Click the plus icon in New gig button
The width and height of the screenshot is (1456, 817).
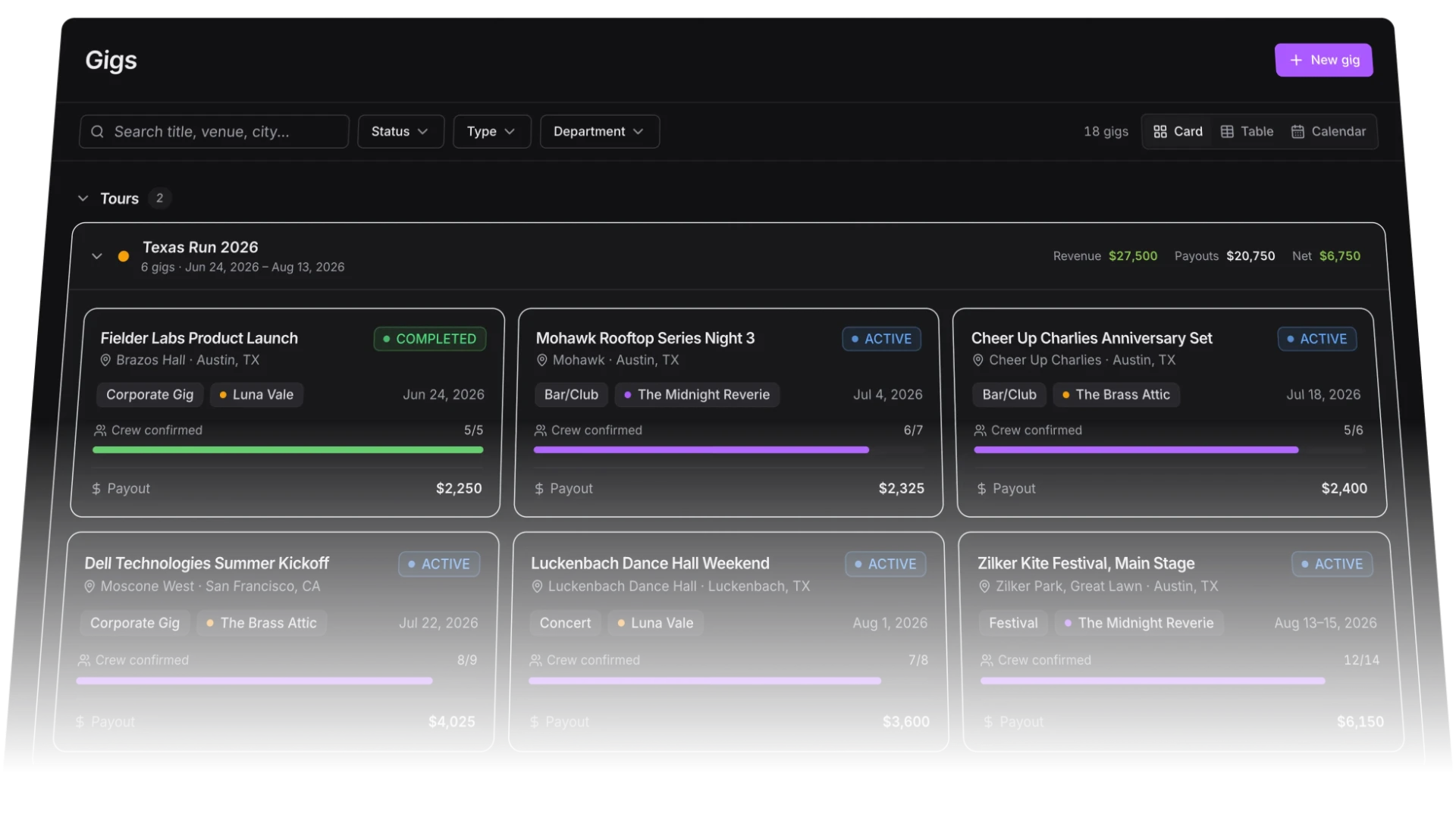click(1296, 60)
